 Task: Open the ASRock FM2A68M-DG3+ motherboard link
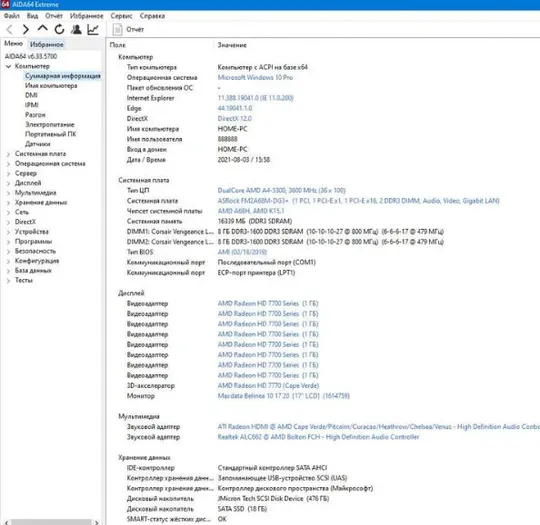pos(358,200)
